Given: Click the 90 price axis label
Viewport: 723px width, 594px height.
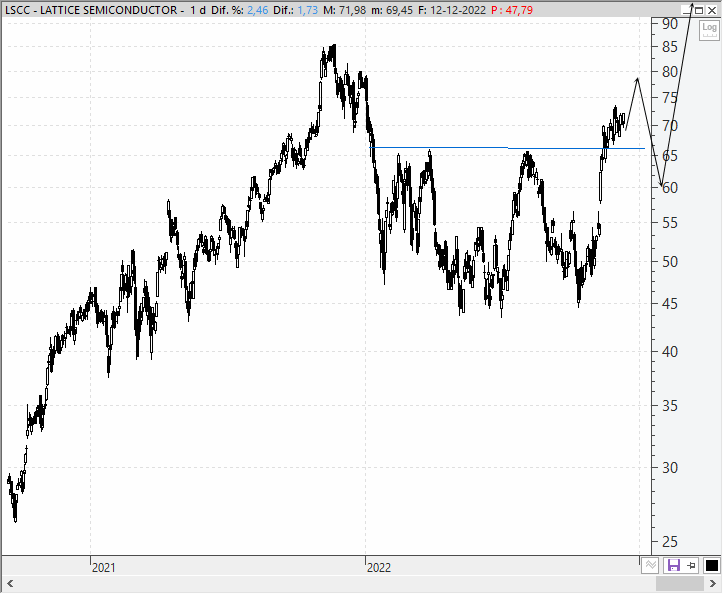Looking at the screenshot, I should pyautogui.click(x=670, y=24).
